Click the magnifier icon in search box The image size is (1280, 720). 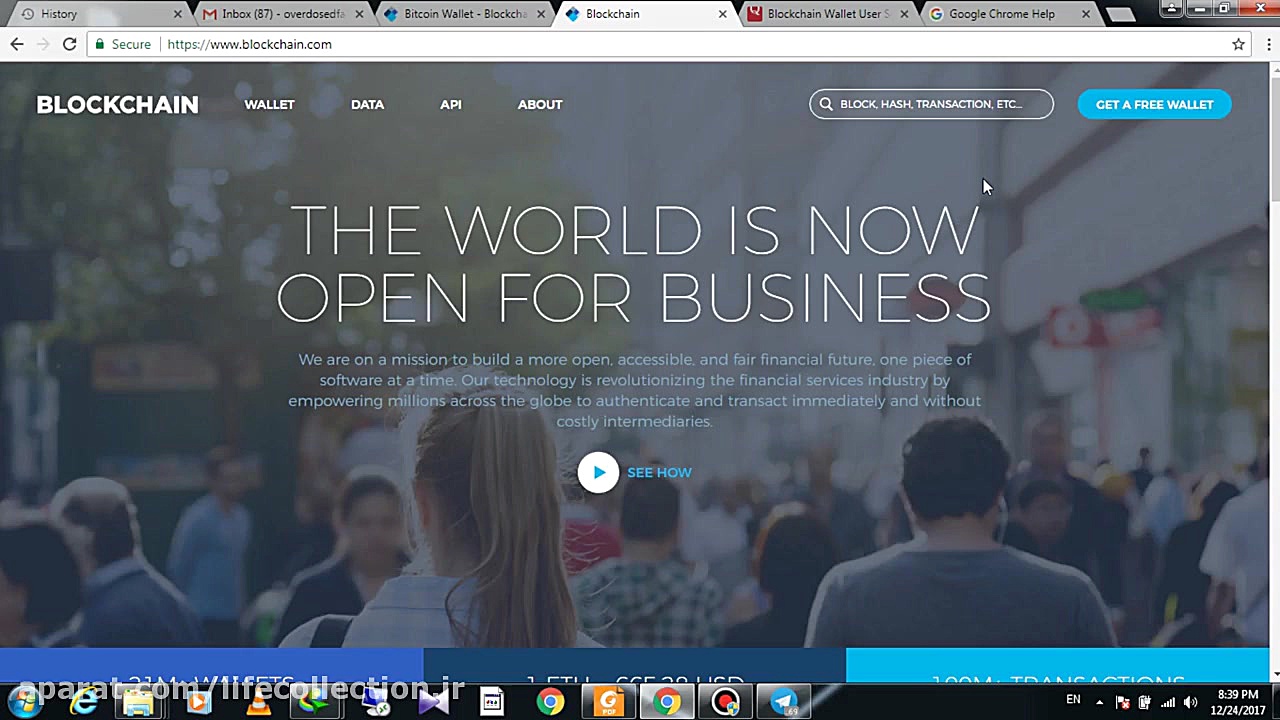[x=826, y=104]
